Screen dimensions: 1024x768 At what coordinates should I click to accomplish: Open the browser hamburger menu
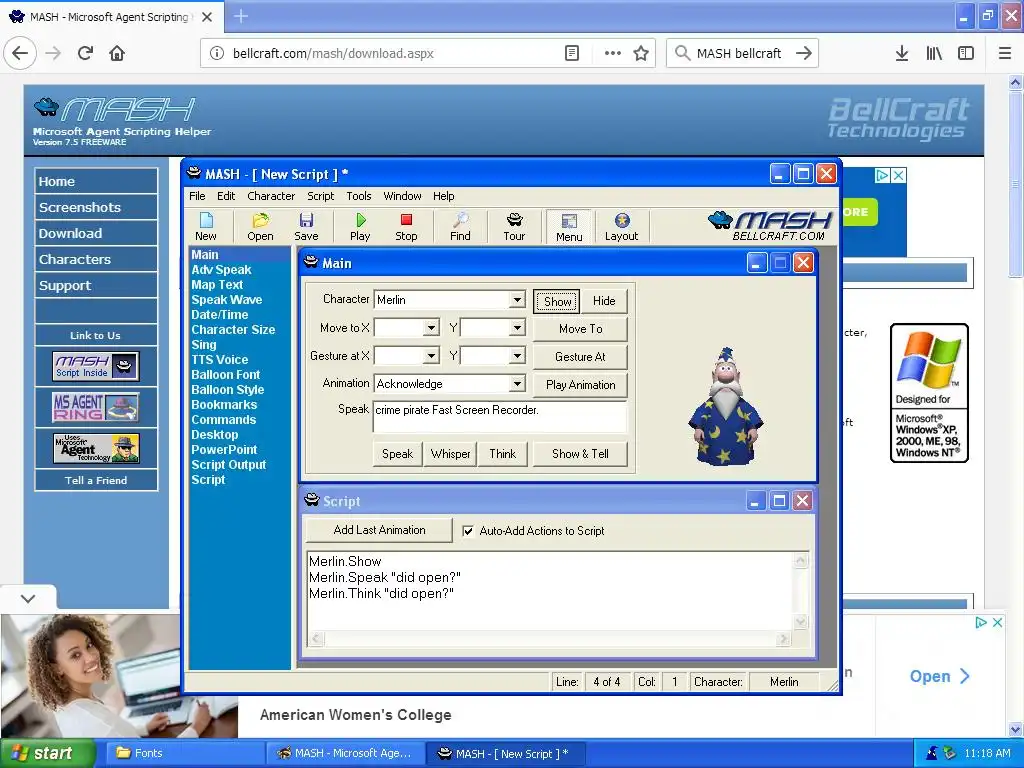[1005, 54]
